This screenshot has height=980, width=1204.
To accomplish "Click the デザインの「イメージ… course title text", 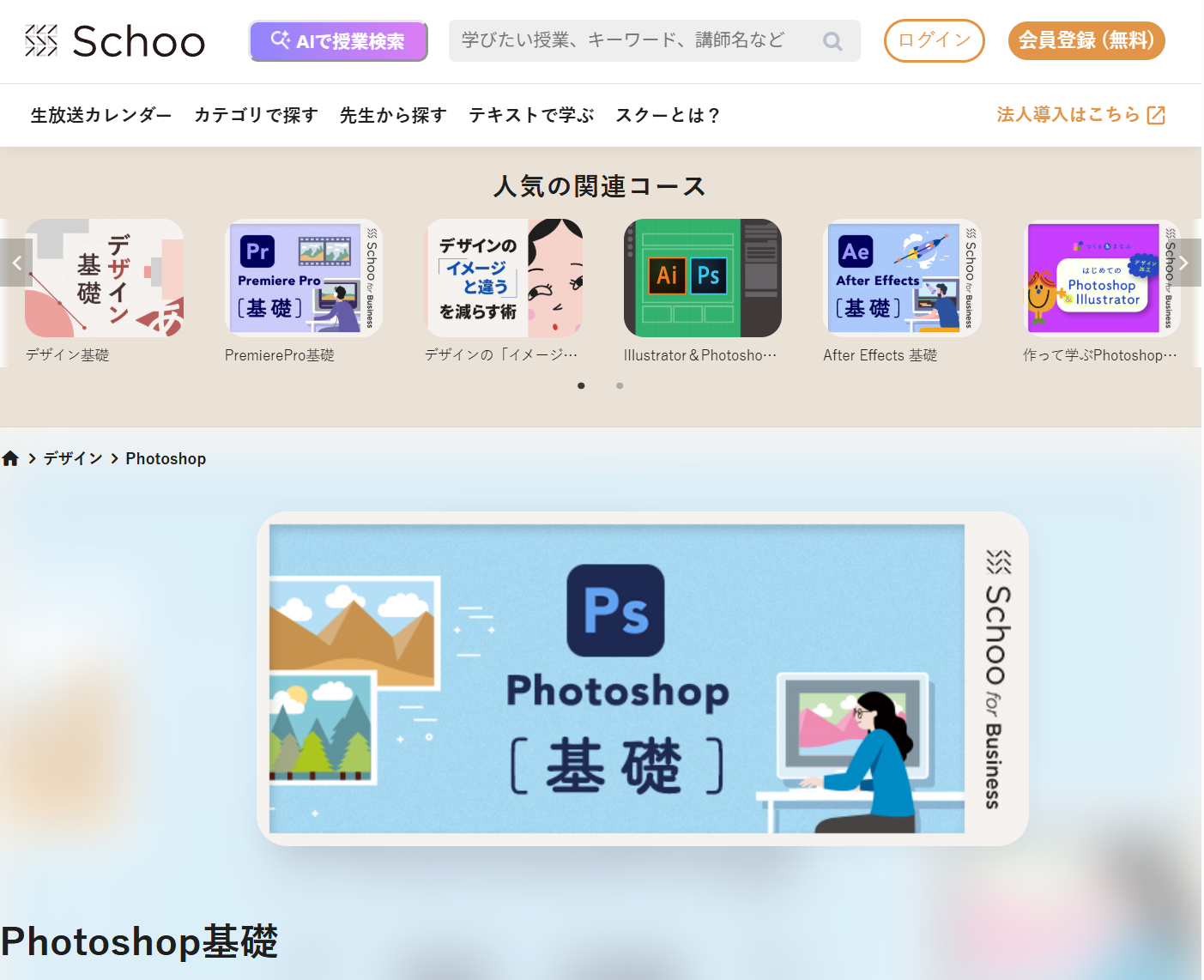I will click(x=501, y=355).
